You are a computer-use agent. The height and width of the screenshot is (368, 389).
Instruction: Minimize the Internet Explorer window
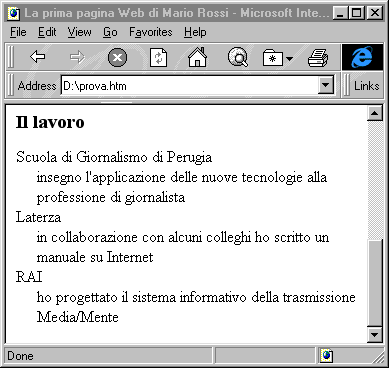(x=340, y=13)
